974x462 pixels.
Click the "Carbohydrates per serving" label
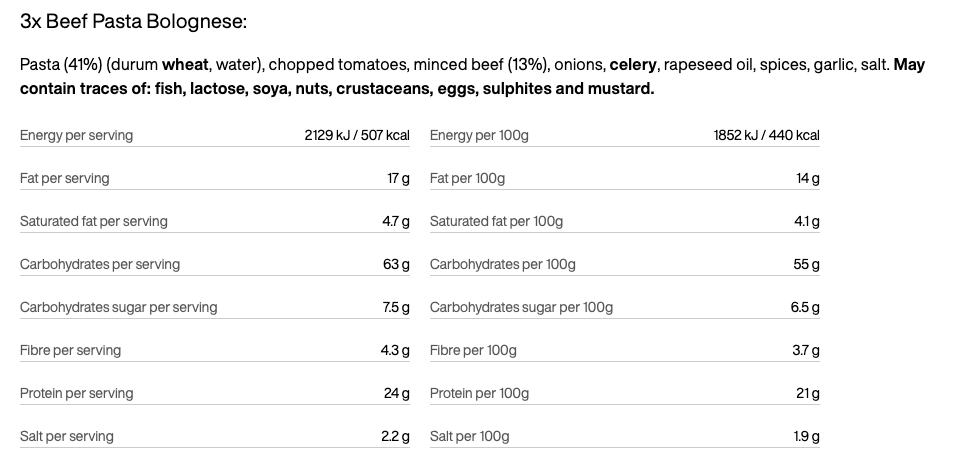click(x=100, y=264)
